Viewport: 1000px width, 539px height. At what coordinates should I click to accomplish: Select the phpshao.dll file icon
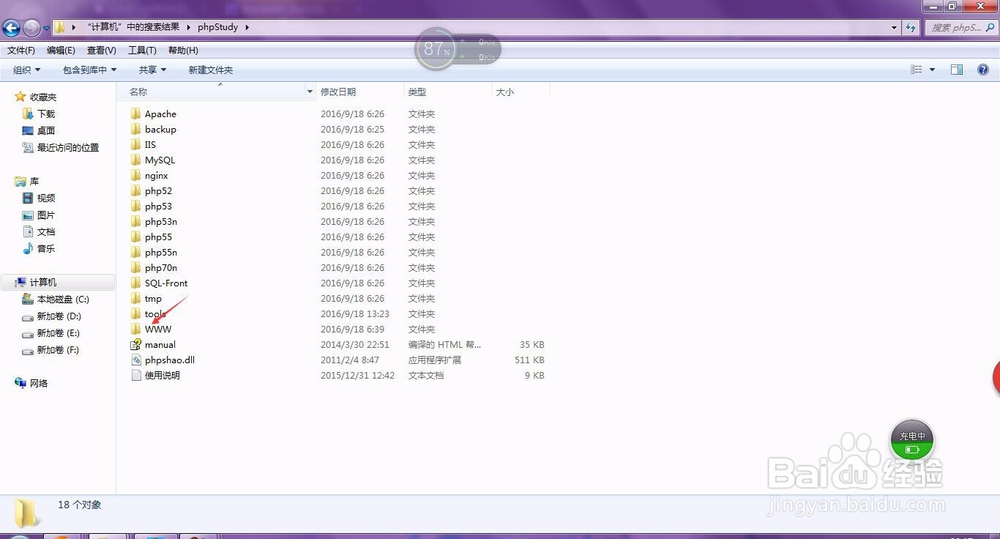click(136, 360)
